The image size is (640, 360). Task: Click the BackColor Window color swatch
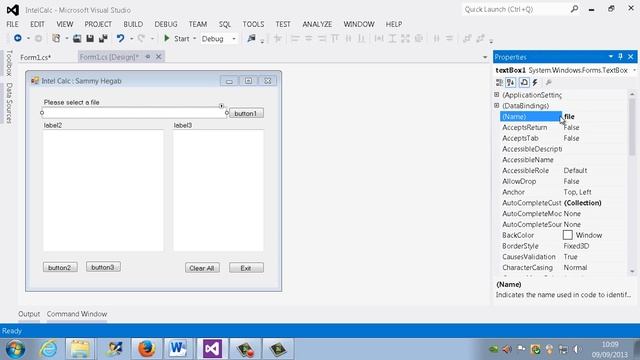coord(567,235)
